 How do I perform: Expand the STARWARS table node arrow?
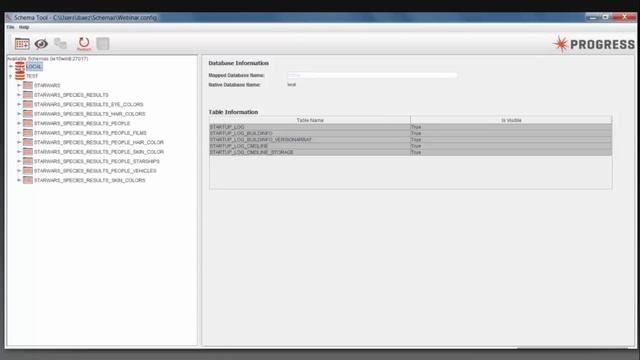click(x=19, y=85)
